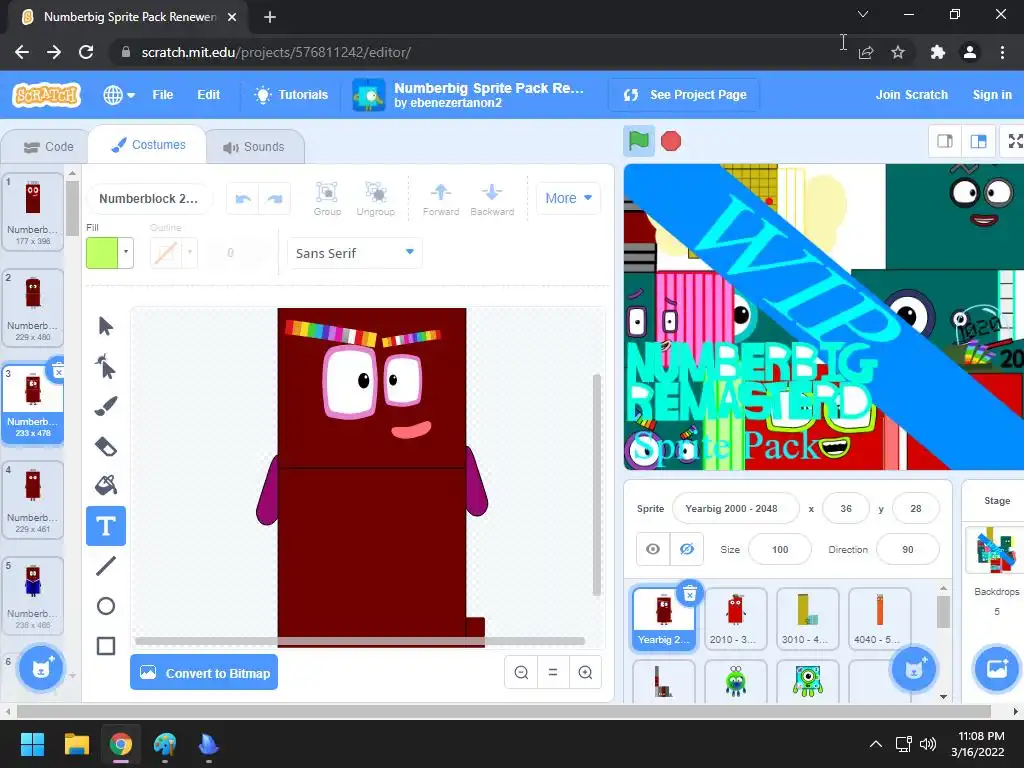Select the Brush tool
The height and width of the screenshot is (768, 1024).
click(x=106, y=406)
